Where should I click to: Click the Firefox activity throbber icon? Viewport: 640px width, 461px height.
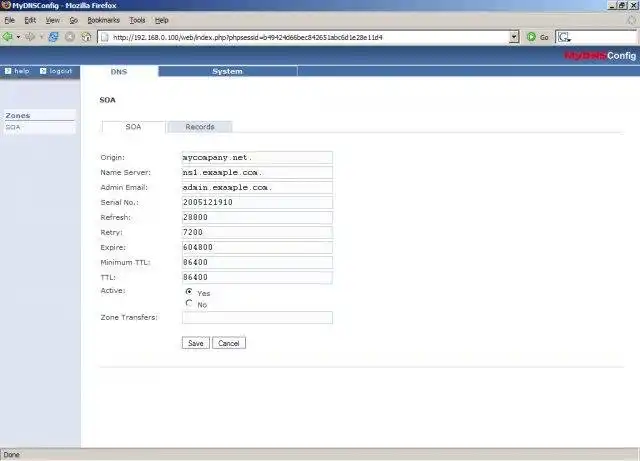coord(631,20)
